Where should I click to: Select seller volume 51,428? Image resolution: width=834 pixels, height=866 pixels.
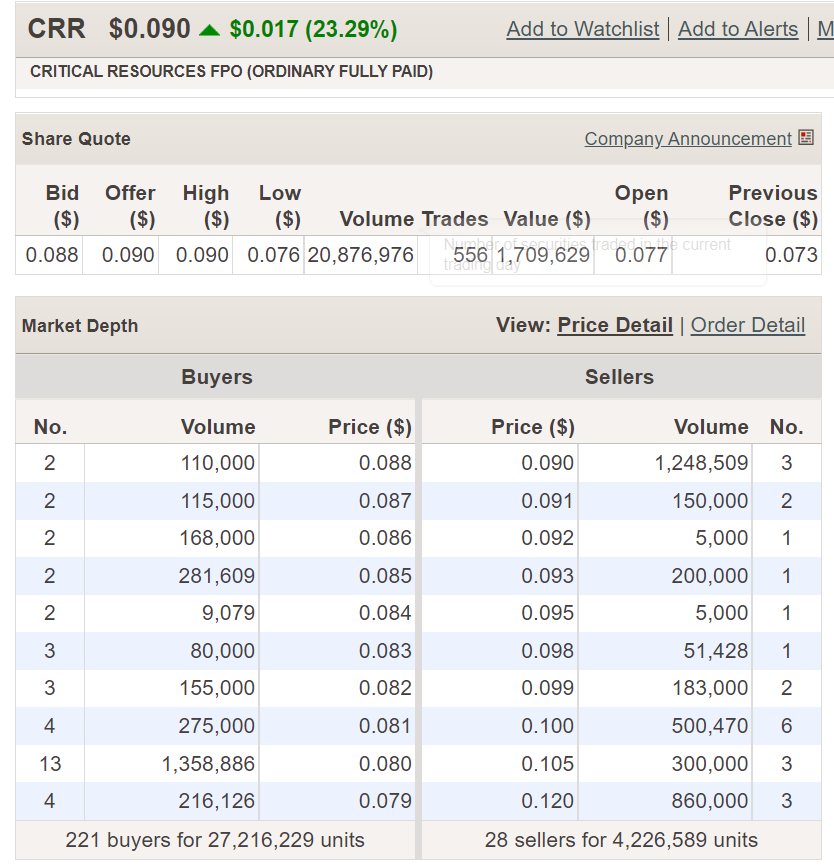[x=716, y=651]
